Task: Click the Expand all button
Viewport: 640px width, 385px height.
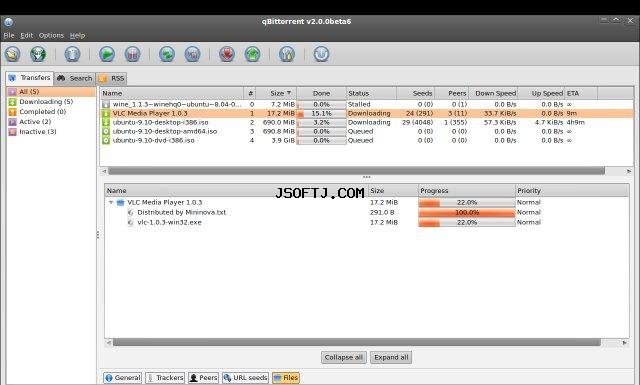Action: 391,357
